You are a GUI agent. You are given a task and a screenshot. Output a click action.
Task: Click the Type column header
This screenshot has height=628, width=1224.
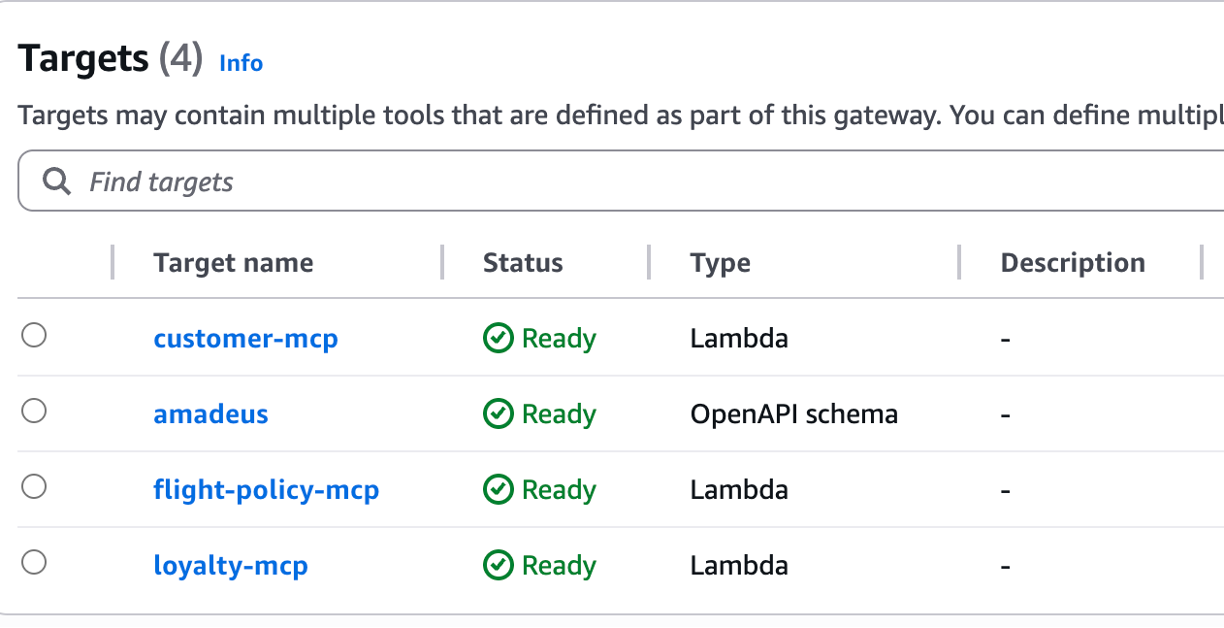(x=720, y=263)
